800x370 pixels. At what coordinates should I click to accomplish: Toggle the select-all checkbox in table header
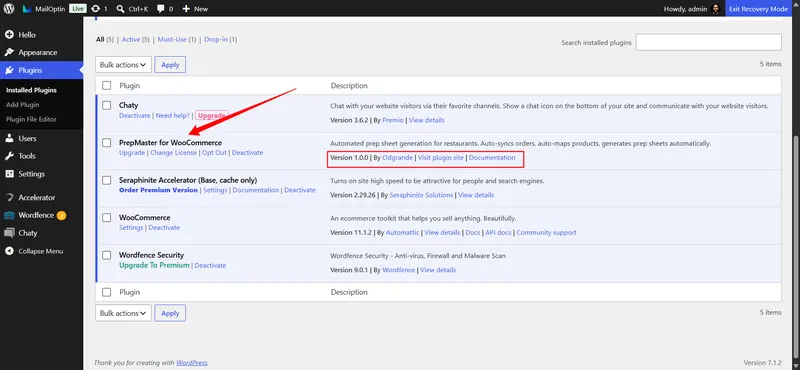106,85
